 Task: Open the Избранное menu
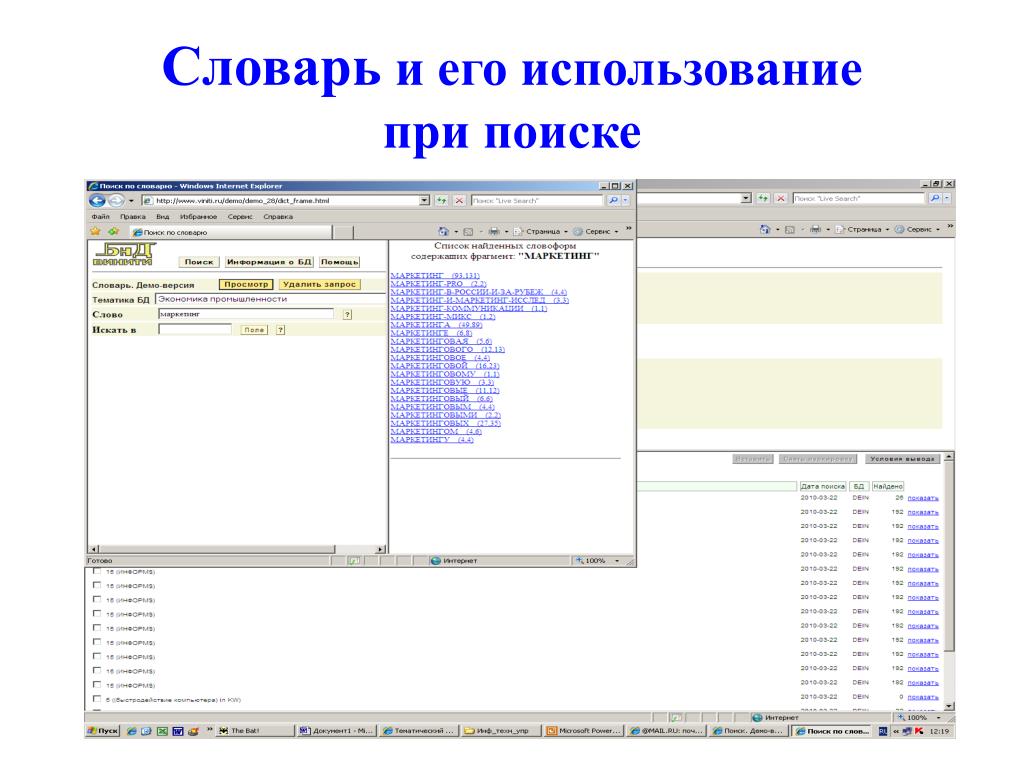click(199, 217)
